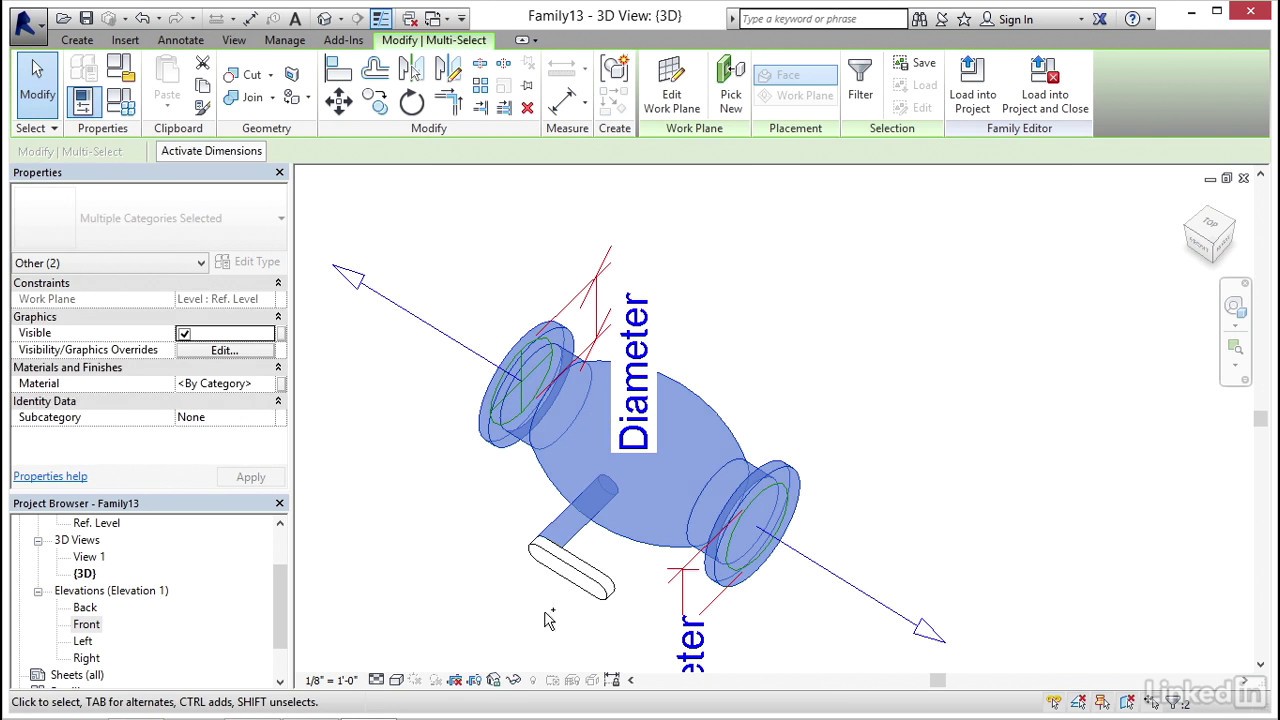Collapse the Elevations (Elevation 1) node
1280x720 pixels.
38,591
